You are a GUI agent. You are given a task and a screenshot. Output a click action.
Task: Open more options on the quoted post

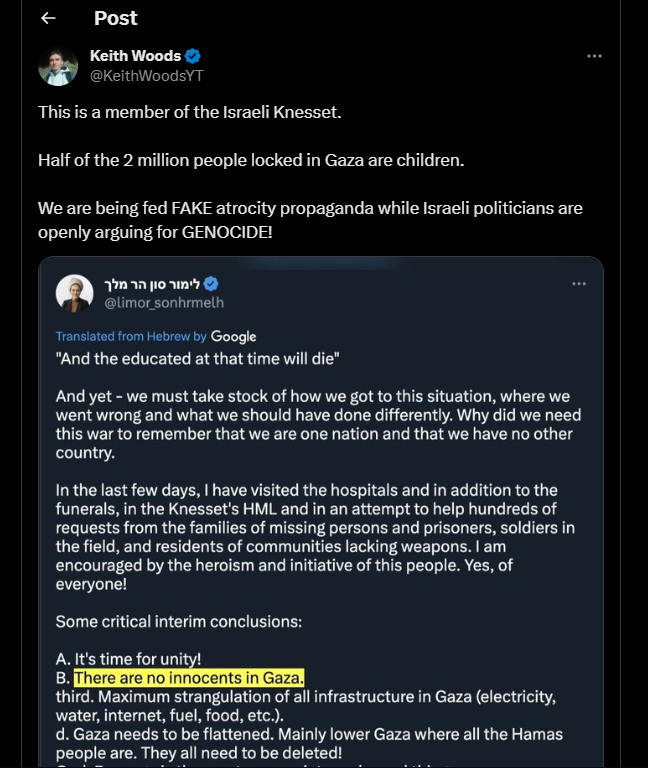coord(579,284)
